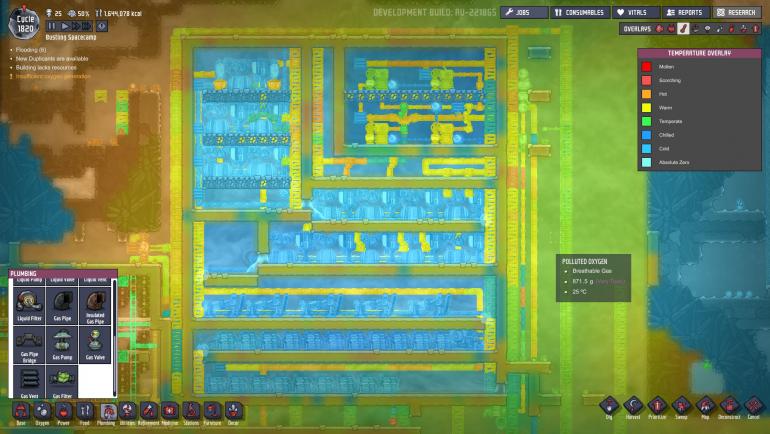Select the Gas Pipe building
This screenshot has width=770, height=434.
pyautogui.click(x=62, y=305)
